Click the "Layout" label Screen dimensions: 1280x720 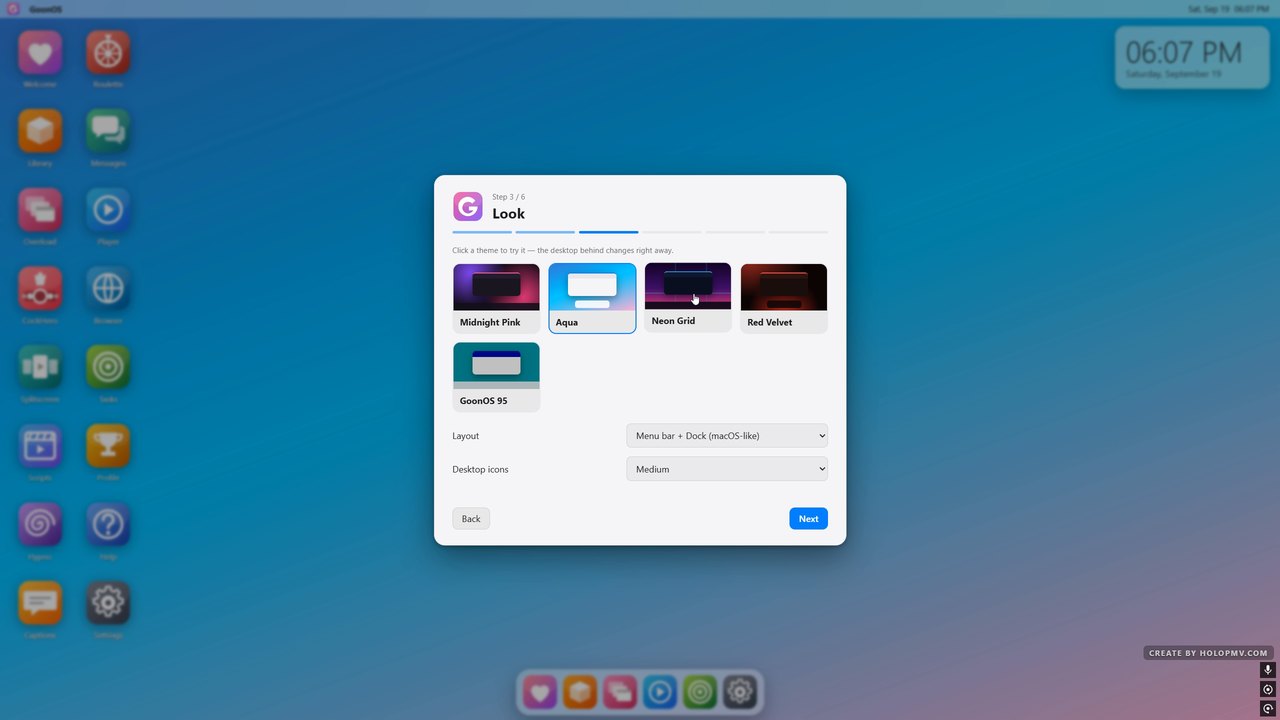pos(466,436)
